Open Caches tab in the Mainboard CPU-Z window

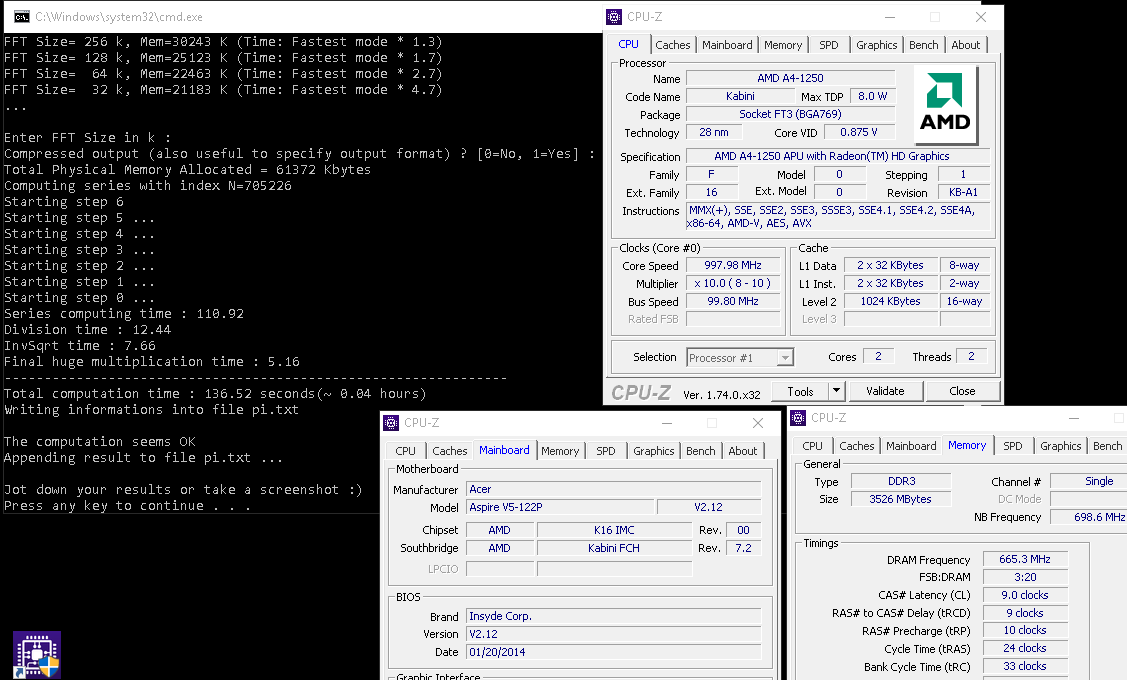[450, 451]
